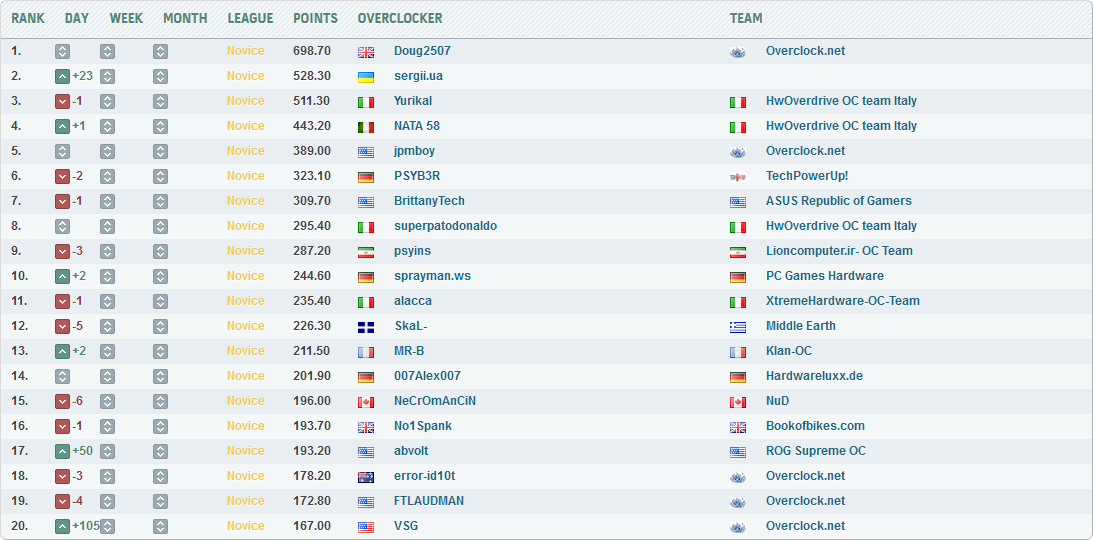
Task: Sort by the POINTS column header
Action: pyautogui.click(x=315, y=18)
